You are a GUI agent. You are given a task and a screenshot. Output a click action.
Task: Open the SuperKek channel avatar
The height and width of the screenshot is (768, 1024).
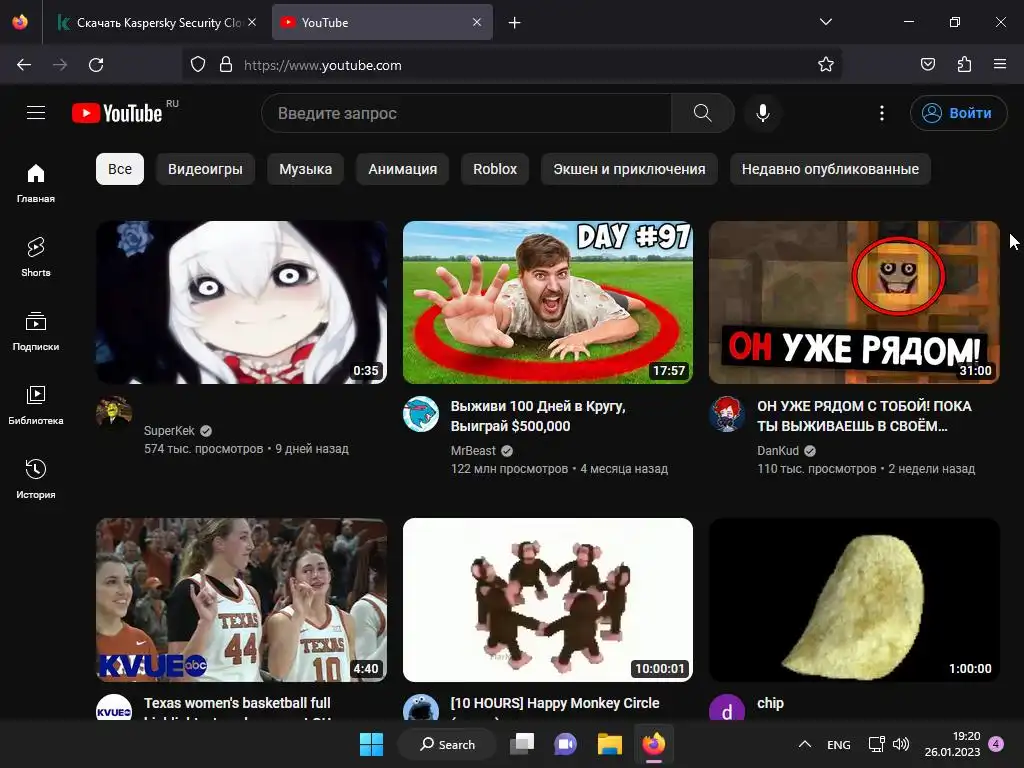pos(114,413)
